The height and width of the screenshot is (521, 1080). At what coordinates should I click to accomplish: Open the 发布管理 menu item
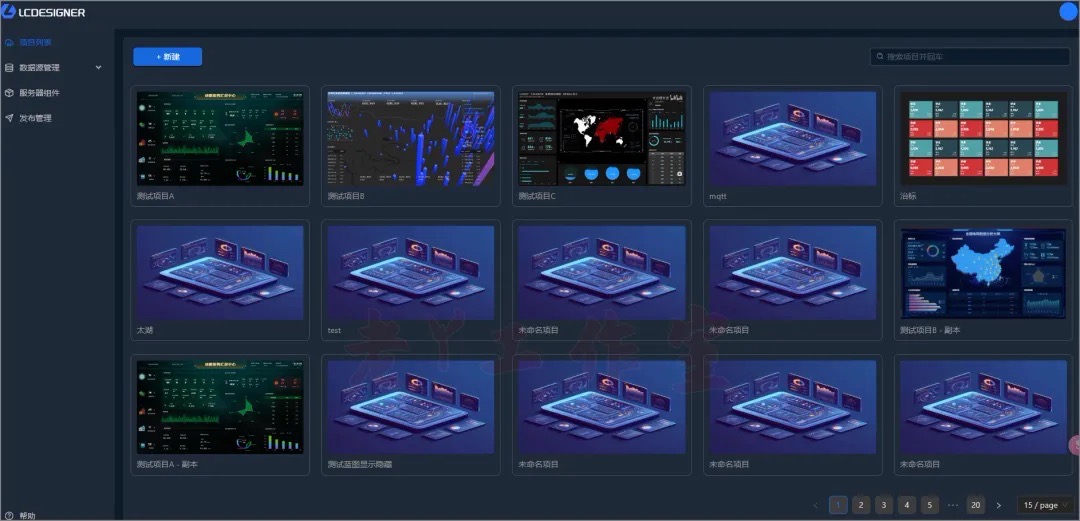coord(35,118)
